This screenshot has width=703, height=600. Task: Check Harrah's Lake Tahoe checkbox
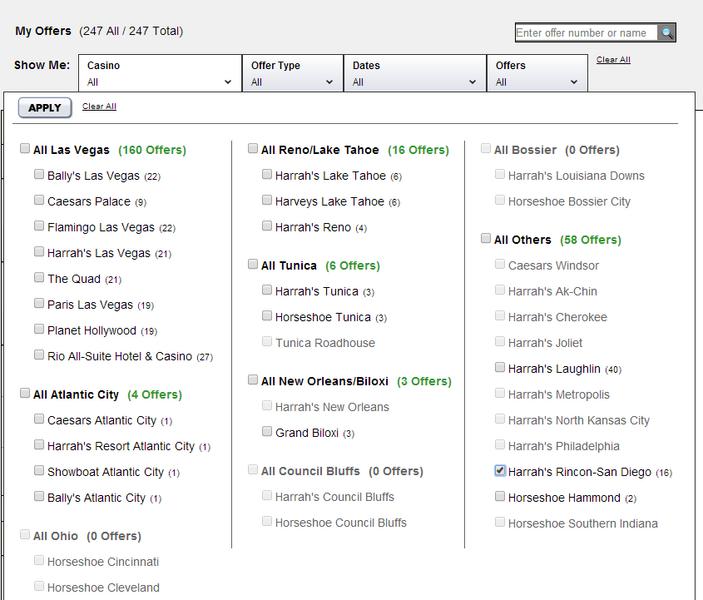[x=267, y=174]
